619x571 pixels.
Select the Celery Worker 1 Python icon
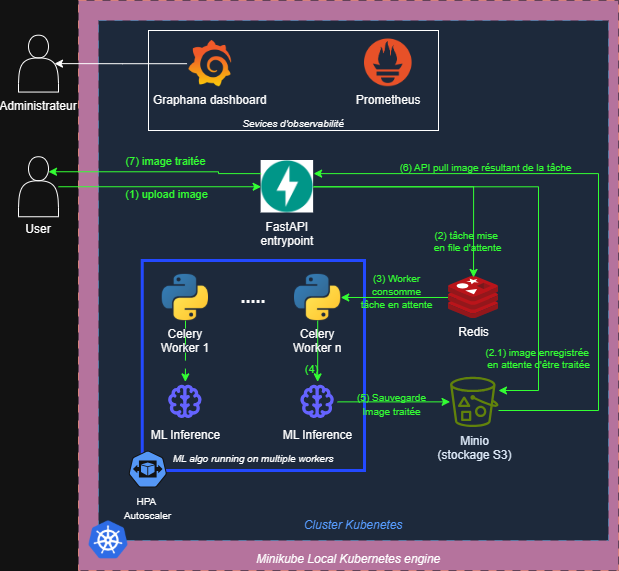(x=185, y=297)
